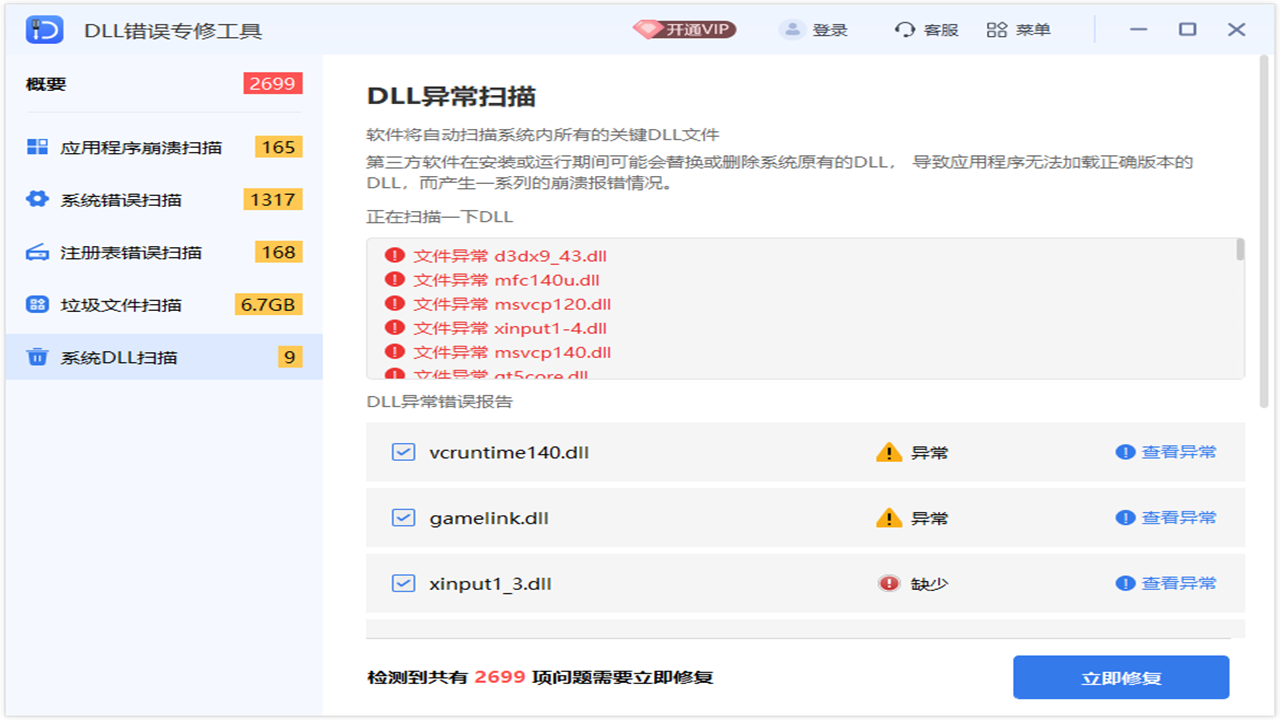Click the warning icon beside vcruntime140.dll
1280x720 pixels.
(887, 452)
